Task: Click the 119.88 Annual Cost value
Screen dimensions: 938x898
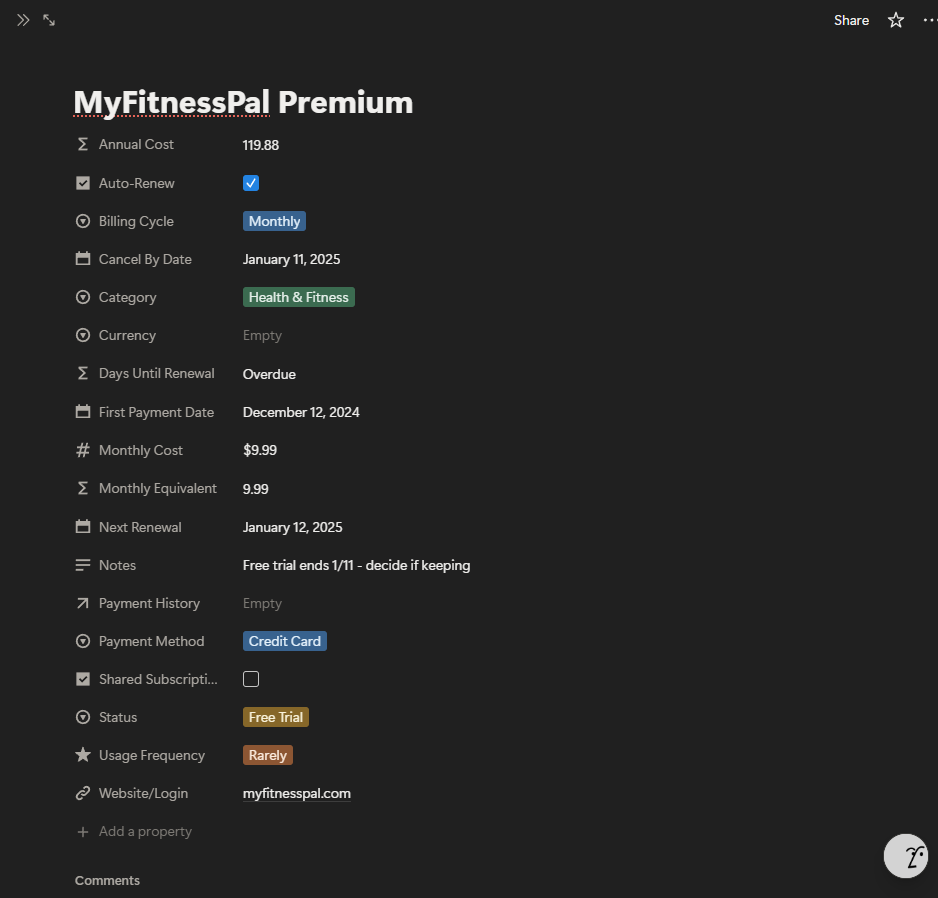Action: point(261,145)
